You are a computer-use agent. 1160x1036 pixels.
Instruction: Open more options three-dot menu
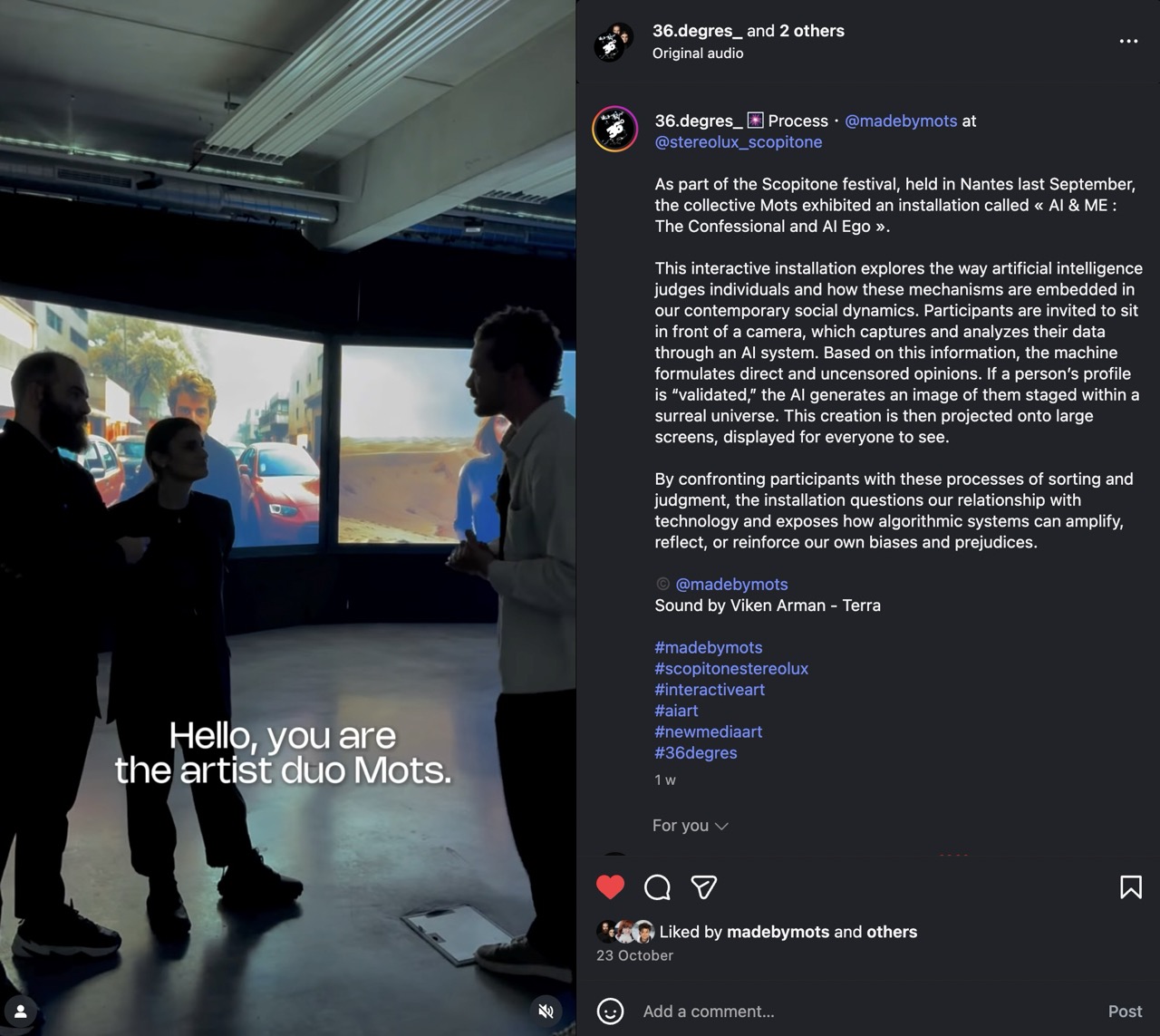pyautogui.click(x=1128, y=41)
